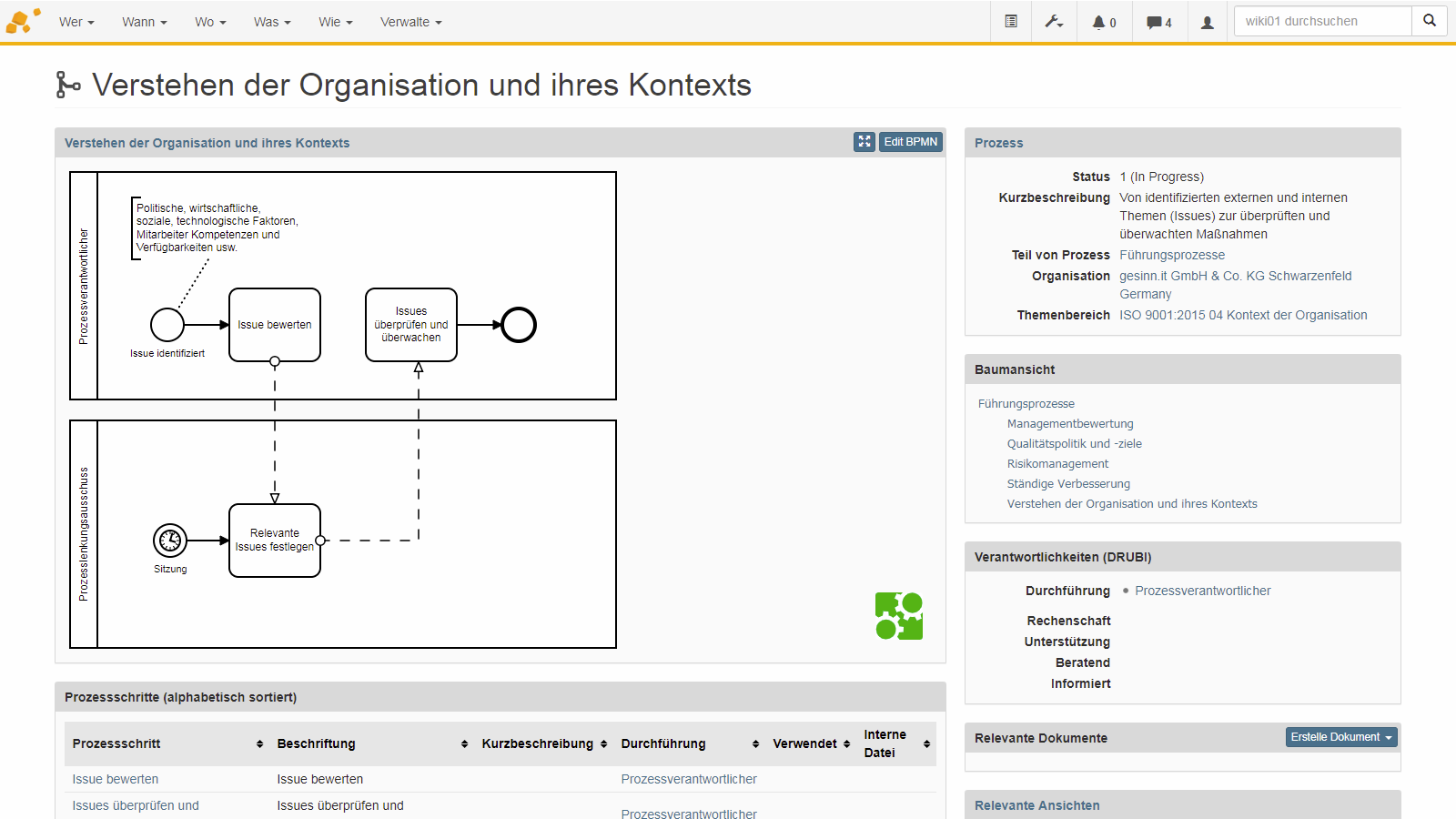The height and width of the screenshot is (819, 1456).
Task: Click the Verantwortlichkeiten (DRUBI) heading
Action: 1063,557
